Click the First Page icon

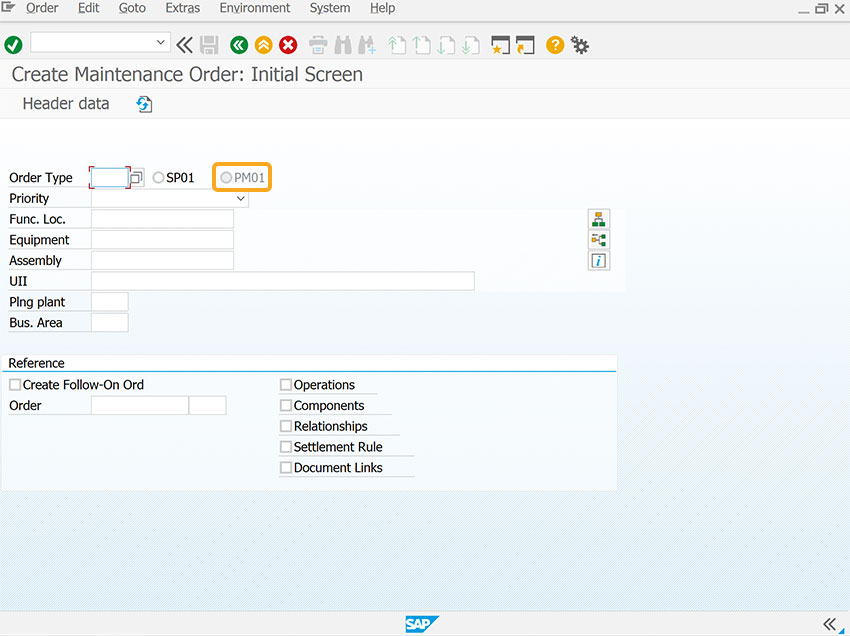397,45
